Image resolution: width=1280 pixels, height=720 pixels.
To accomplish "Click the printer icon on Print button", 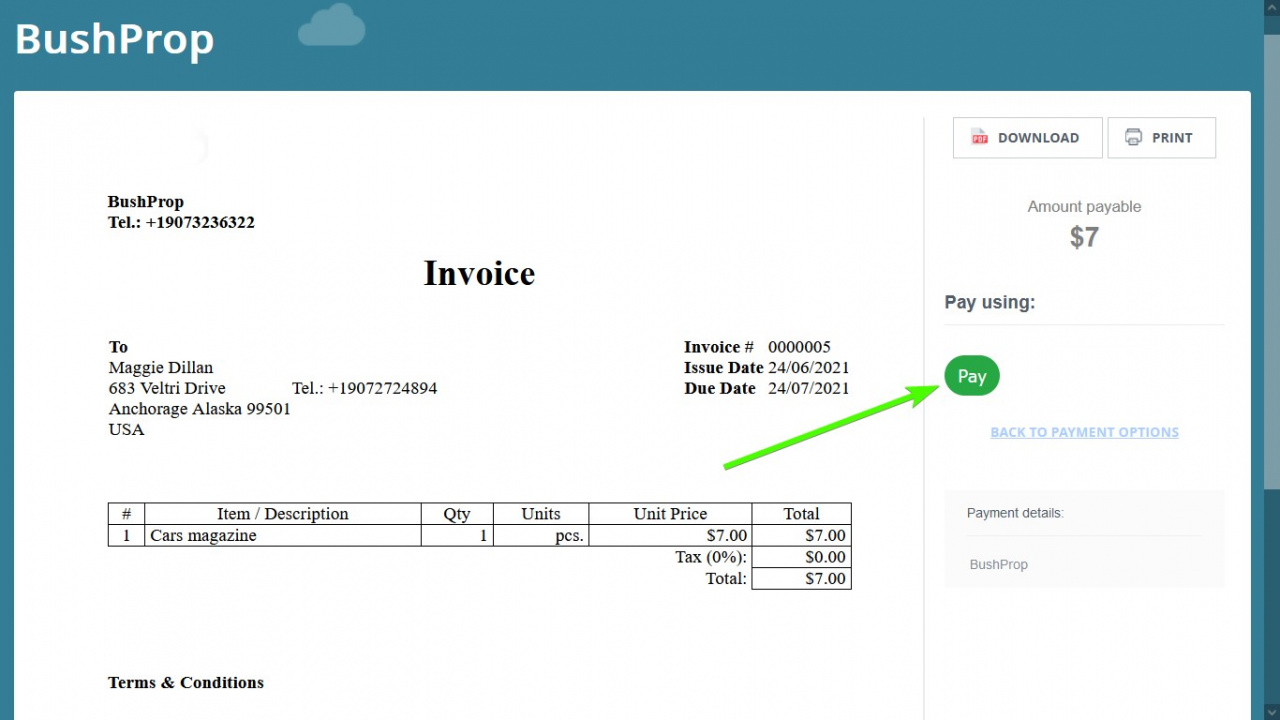I will pyautogui.click(x=1133, y=137).
